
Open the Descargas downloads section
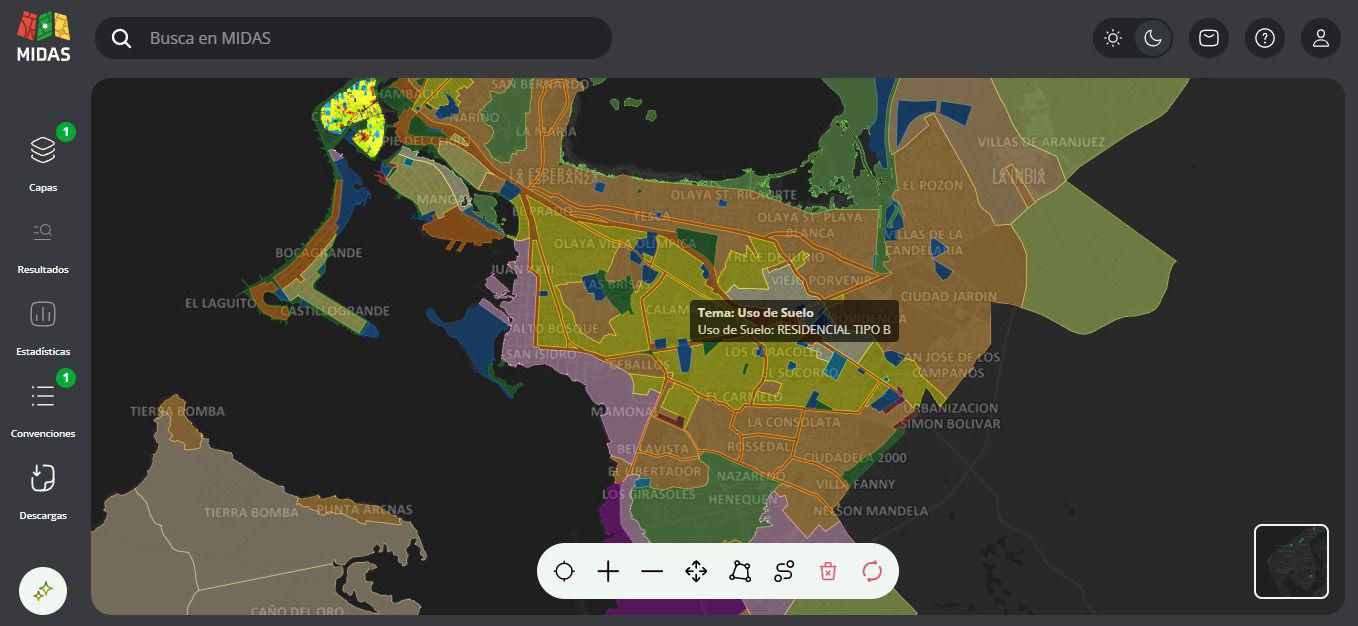point(43,488)
